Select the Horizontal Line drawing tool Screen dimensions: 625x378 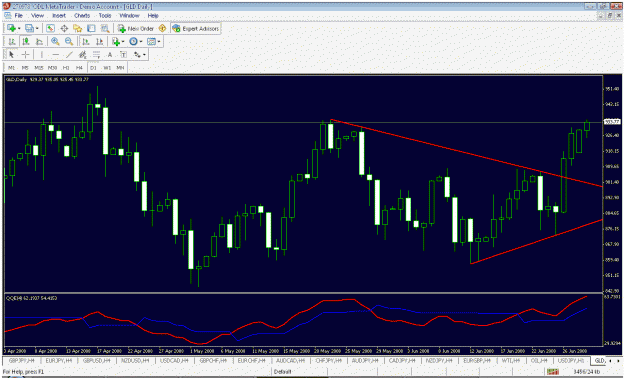(55, 55)
